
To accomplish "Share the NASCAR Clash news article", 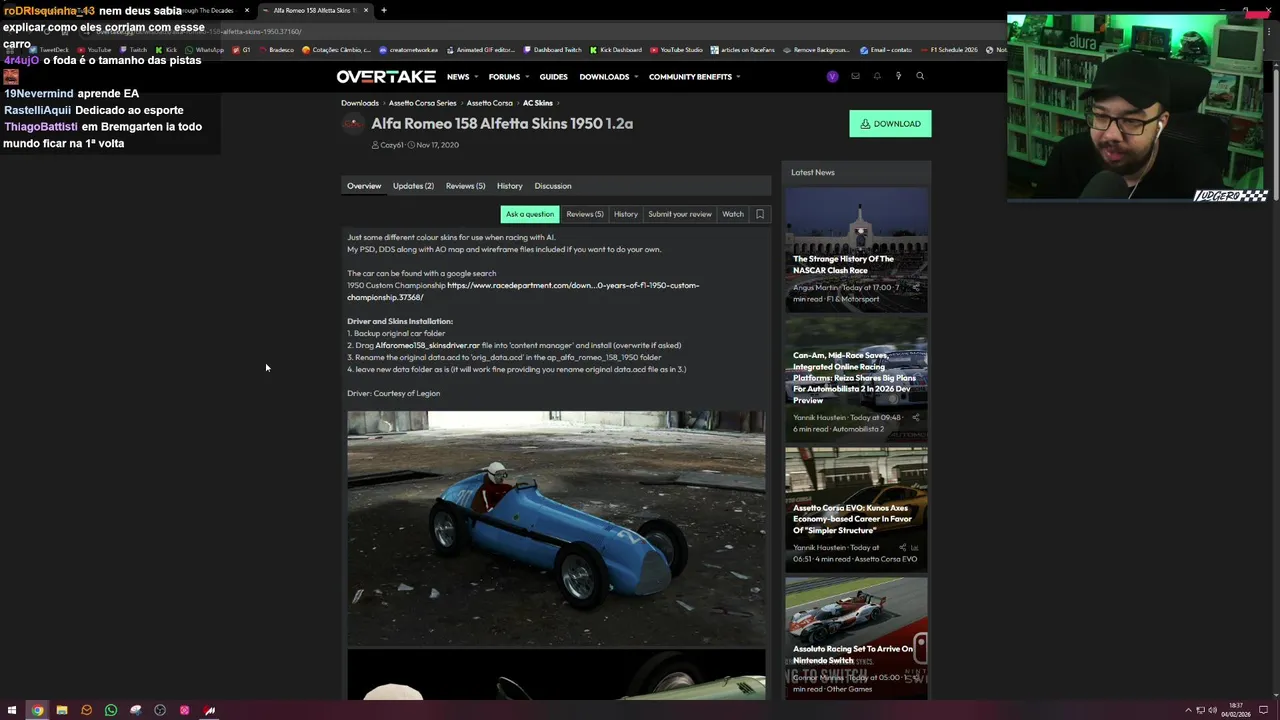I will (915, 287).
